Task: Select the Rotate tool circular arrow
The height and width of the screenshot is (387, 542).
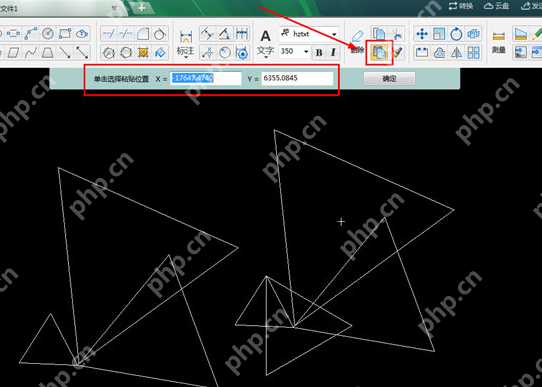Action: [x=456, y=34]
